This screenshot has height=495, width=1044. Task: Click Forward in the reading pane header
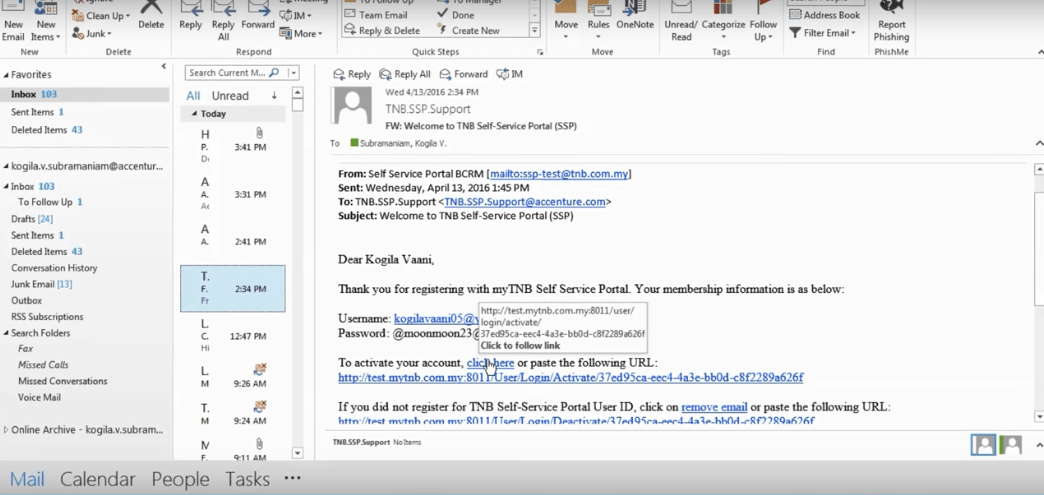(463, 74)
